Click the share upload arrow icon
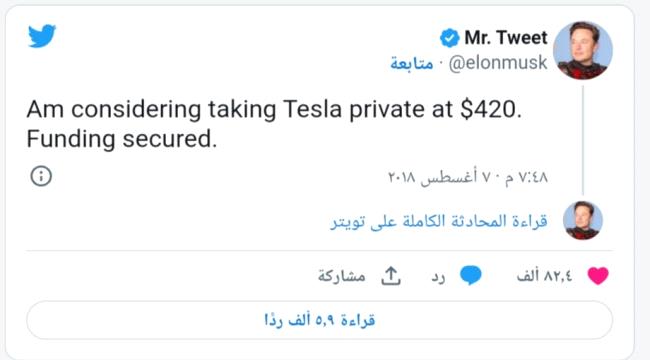Viewport: 650px width, 360px height. (x=391, y=276)
